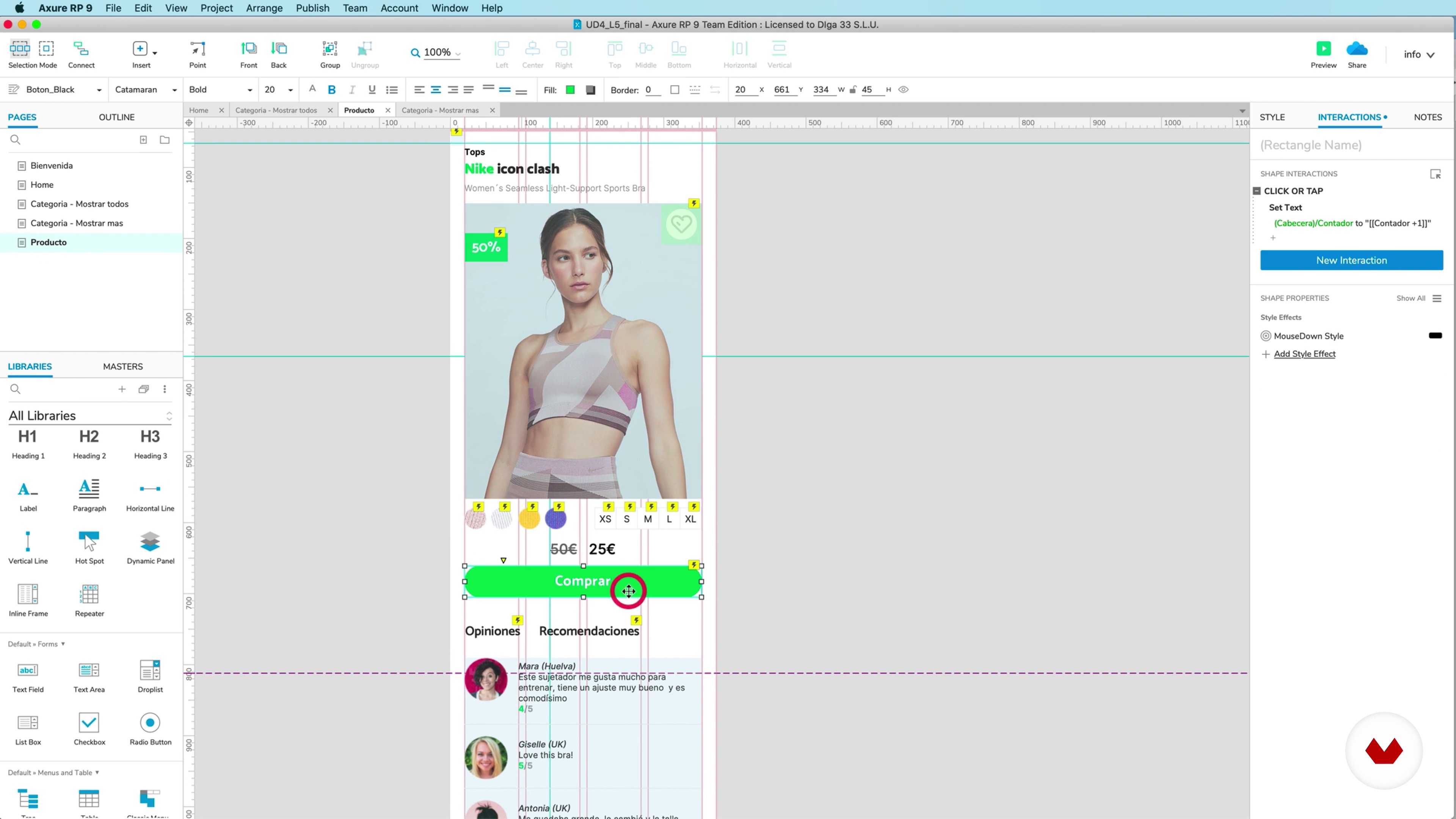Collapse the CLICK OR TAP interaction

coord(1257,191)
